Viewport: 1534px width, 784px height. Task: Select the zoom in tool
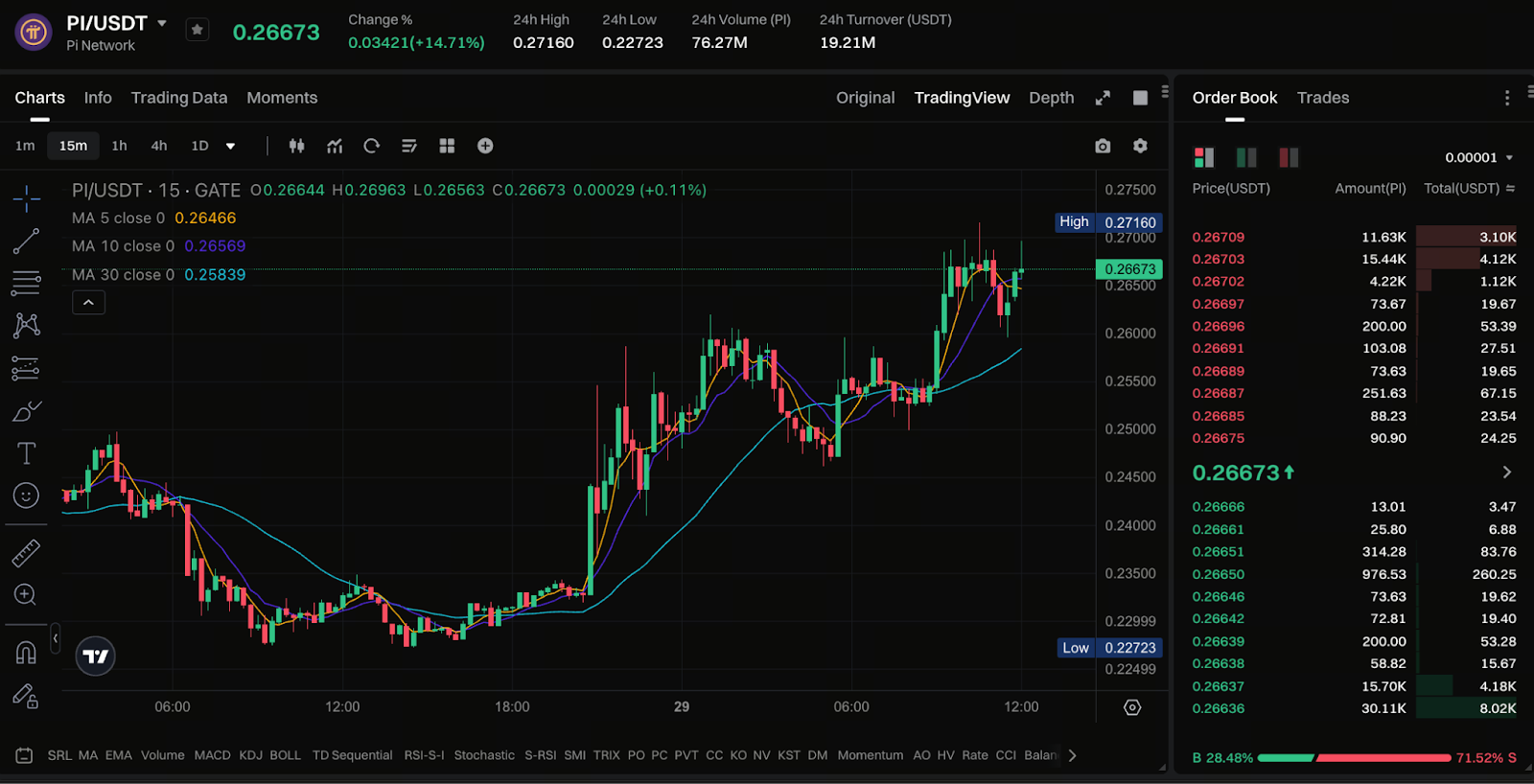26,595
